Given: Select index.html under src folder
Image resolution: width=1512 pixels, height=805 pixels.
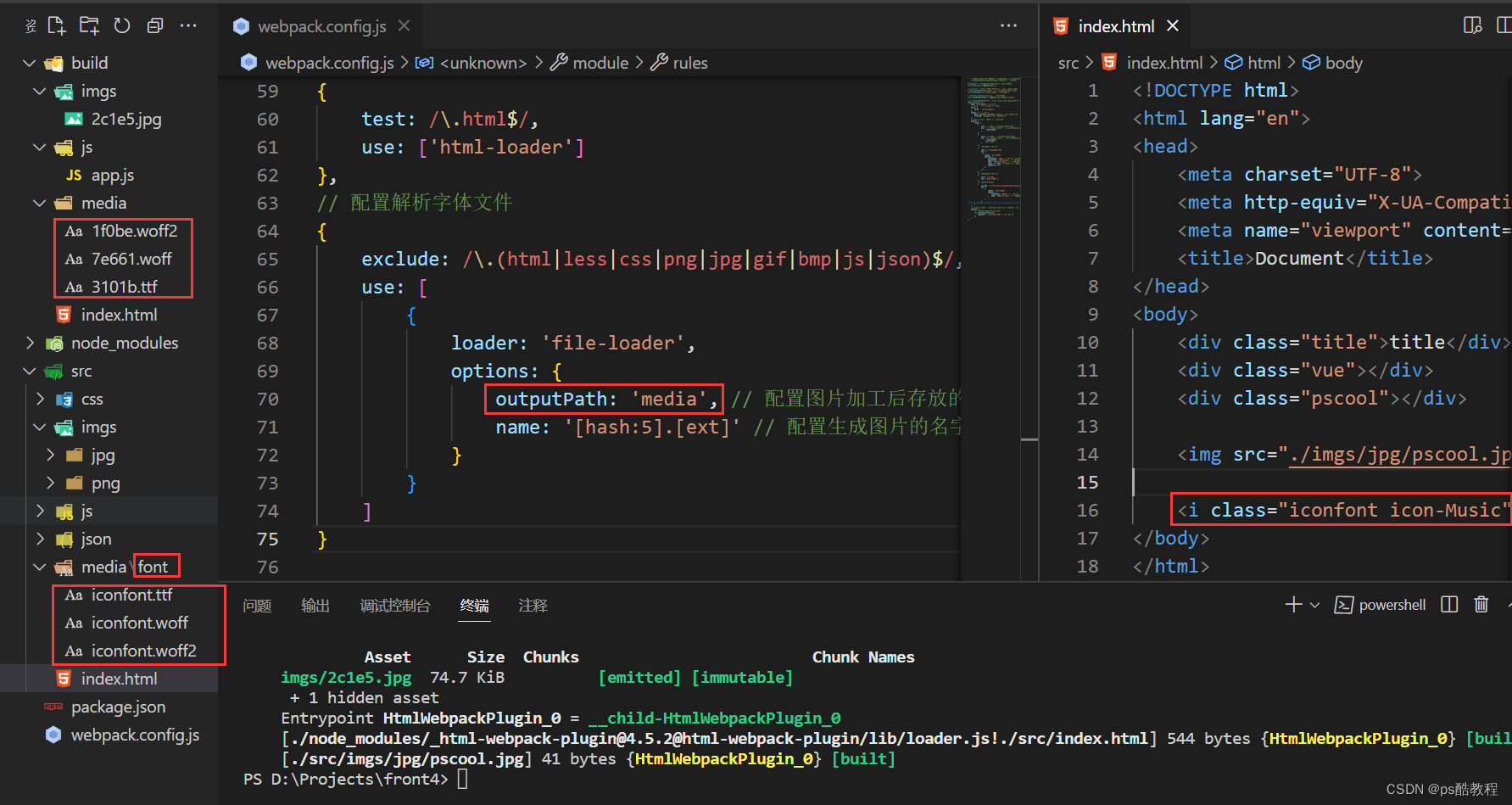Looking at the screenshot, I should point(109,679).
